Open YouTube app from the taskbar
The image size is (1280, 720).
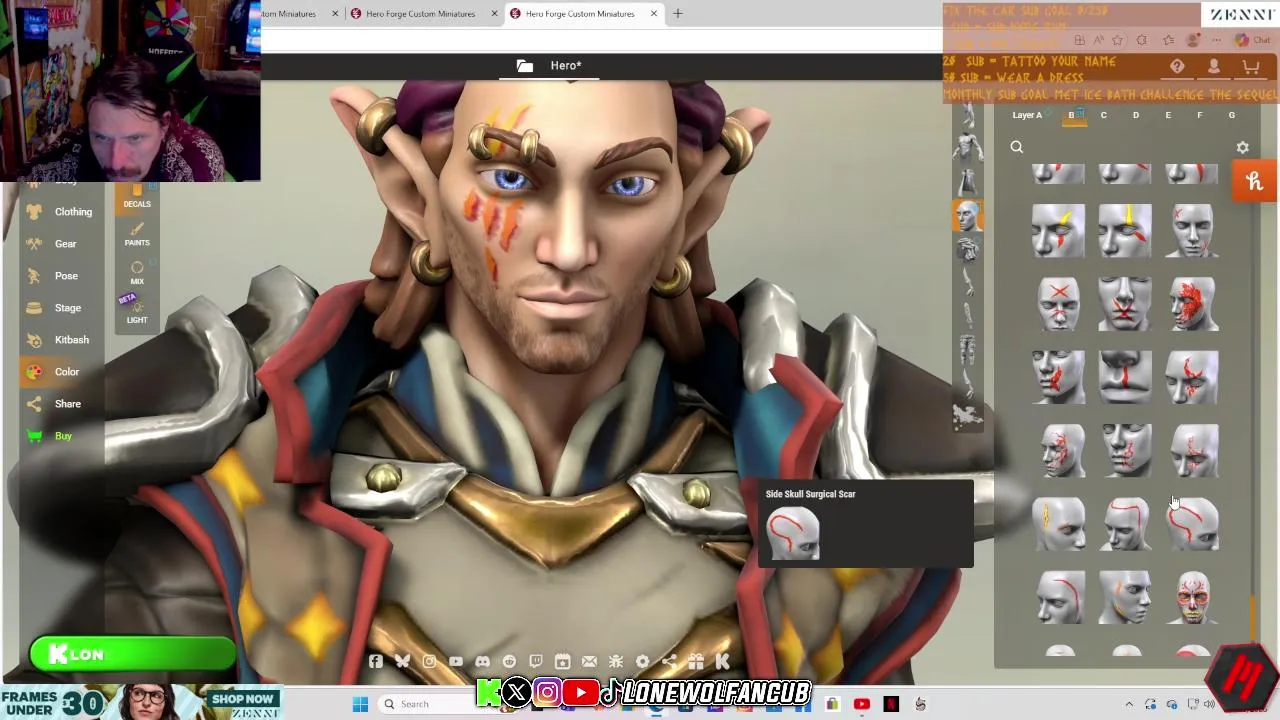[x=861, y=704]
